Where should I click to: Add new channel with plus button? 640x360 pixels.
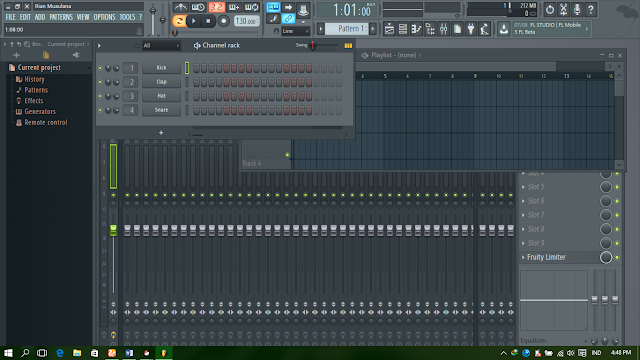click(161, 133)
